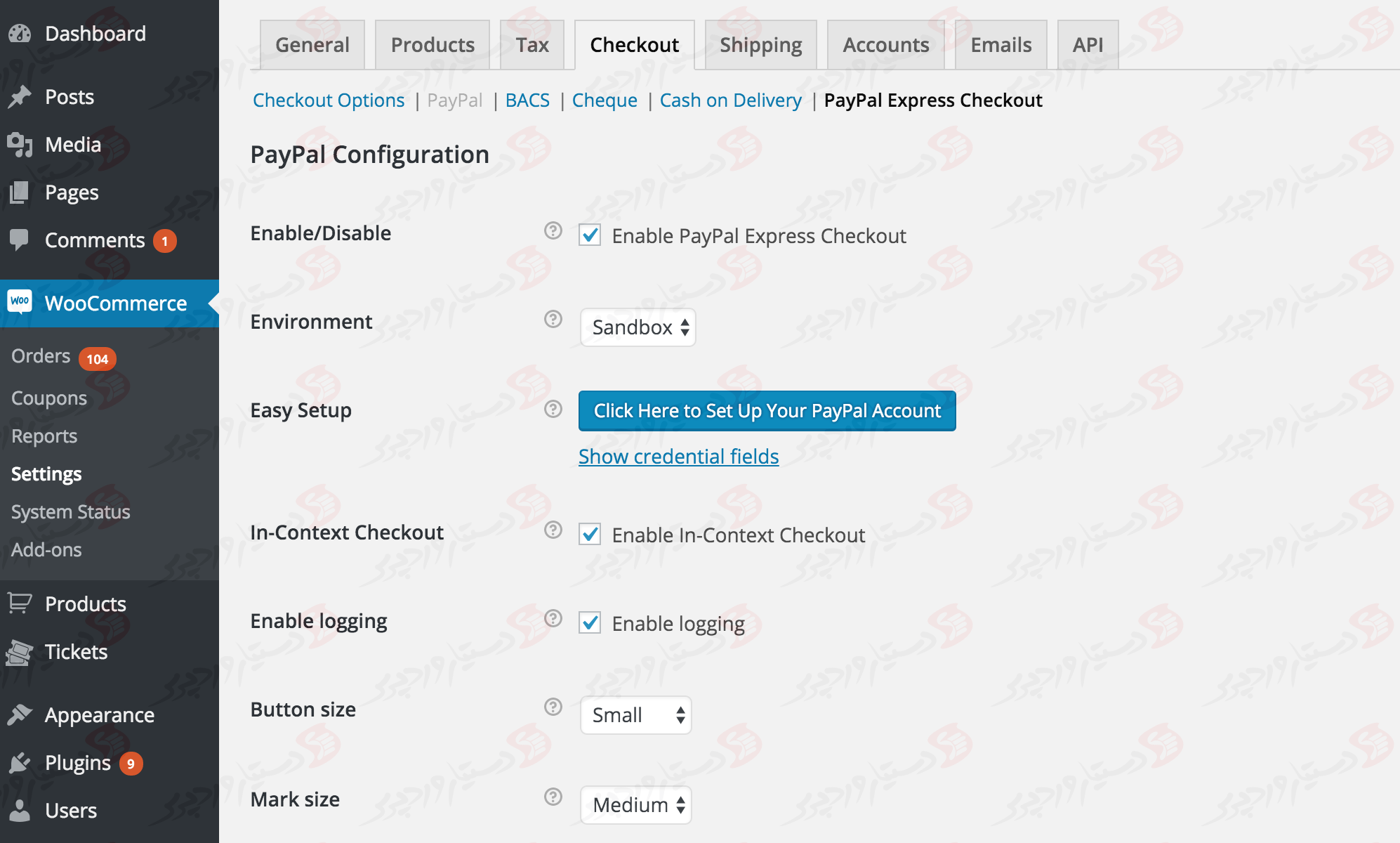
Task: Toggle Enable PayPal Express Checkout checkbox
Action: pos(589,235)
